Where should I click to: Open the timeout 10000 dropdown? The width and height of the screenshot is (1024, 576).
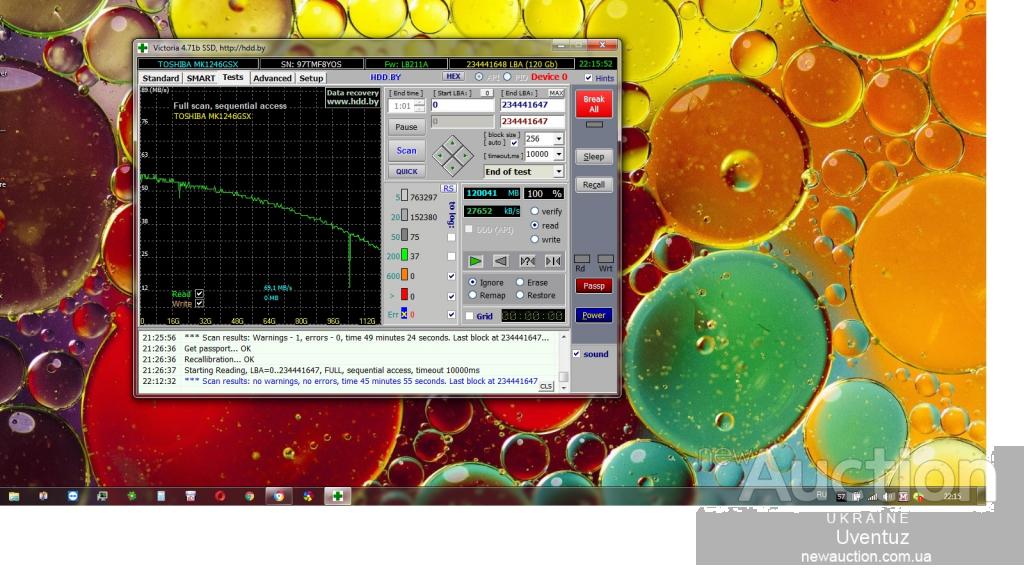(x=558, y=154)
